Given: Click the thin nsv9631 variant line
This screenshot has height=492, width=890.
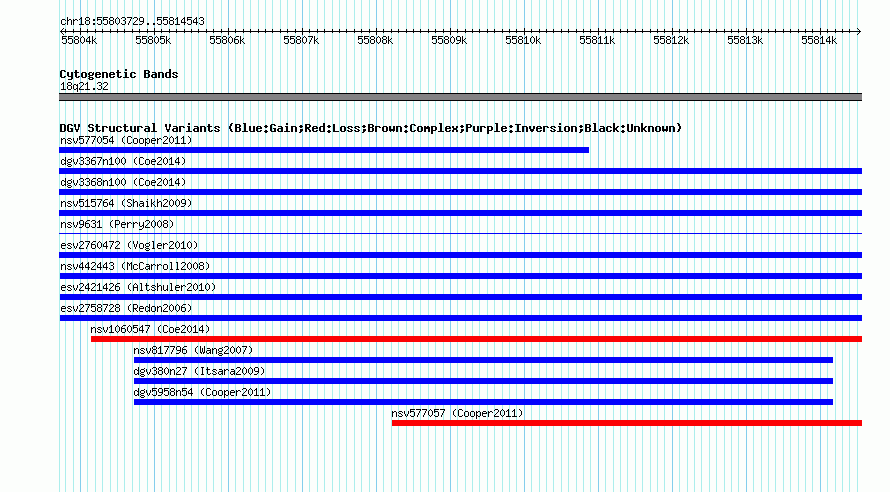Looking at the screenshot, I should [460, 233].
